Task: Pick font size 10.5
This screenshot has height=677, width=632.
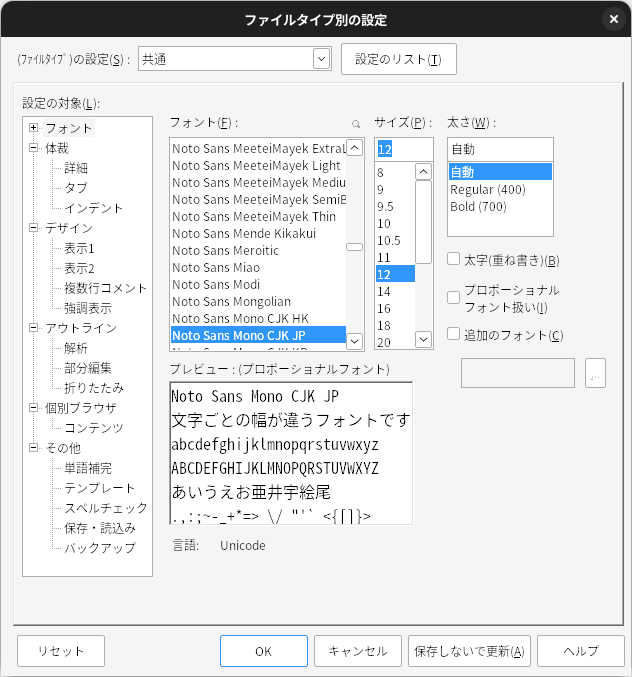Action: pyautogui.click(x=395, y=240)
